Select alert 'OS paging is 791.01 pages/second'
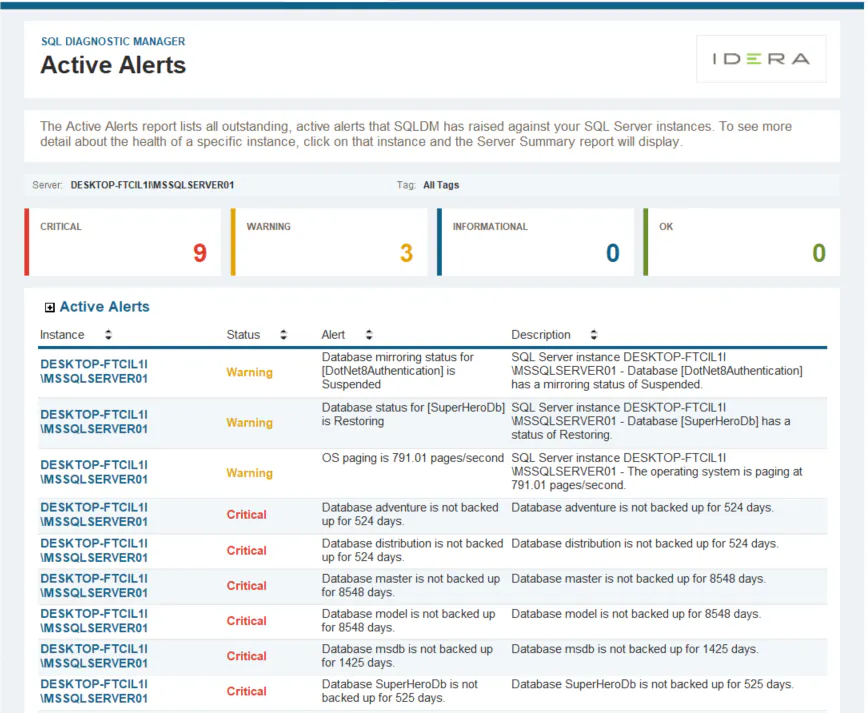 tap(412, 458)
